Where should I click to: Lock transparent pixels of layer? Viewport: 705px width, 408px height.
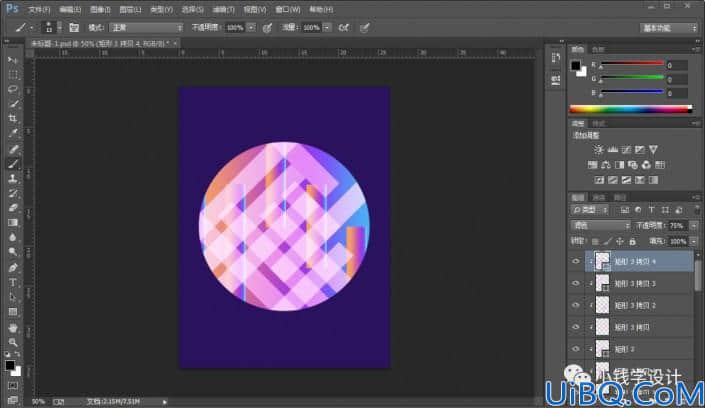tap(595, 242)
